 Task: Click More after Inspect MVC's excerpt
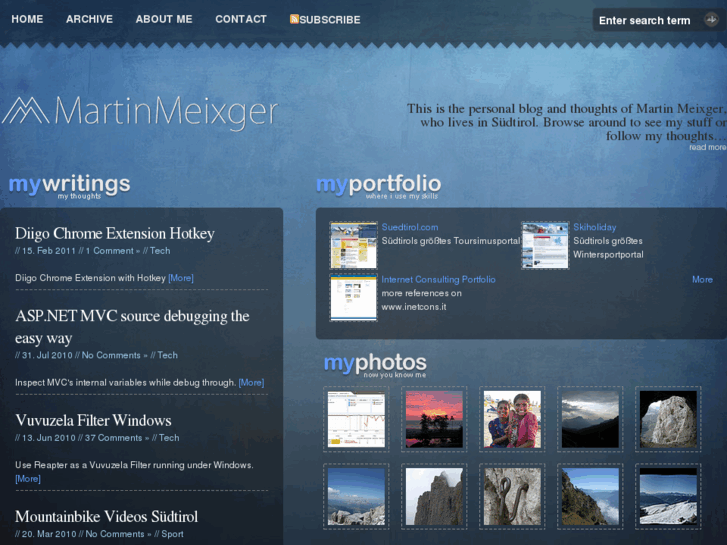pos(251,383)
